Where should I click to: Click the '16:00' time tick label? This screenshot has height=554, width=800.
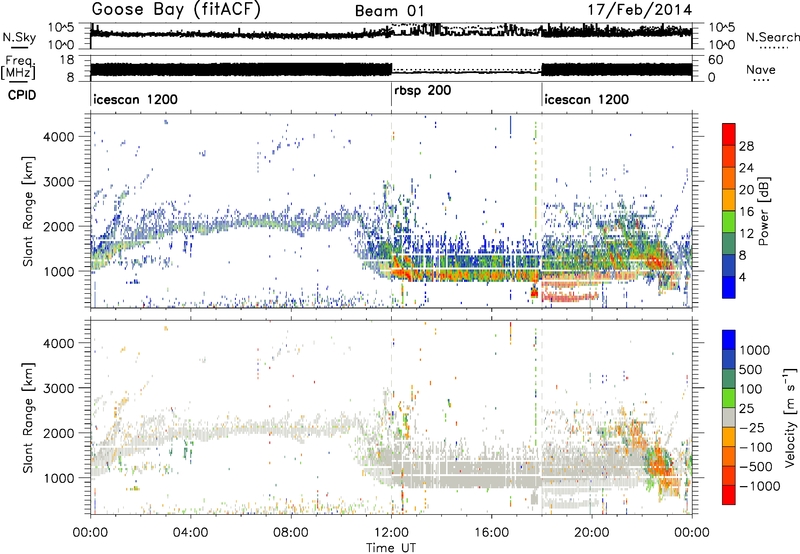(x=491, y=533)
